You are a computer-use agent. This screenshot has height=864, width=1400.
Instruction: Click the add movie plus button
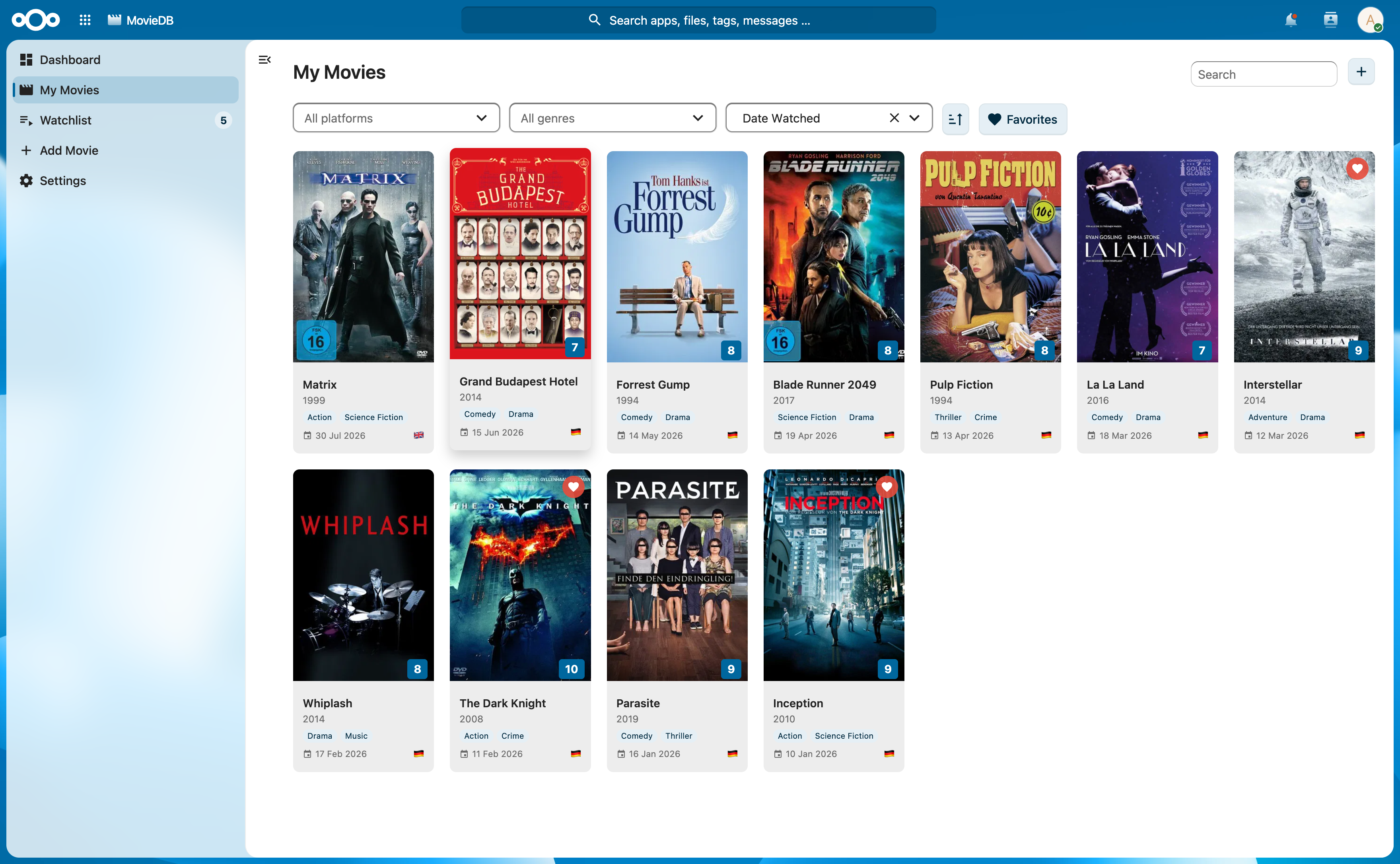(x=1361, y=72)
